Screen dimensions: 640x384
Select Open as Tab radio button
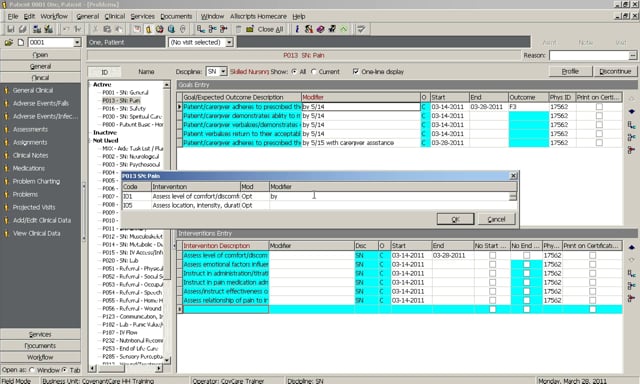pos(64,370)
